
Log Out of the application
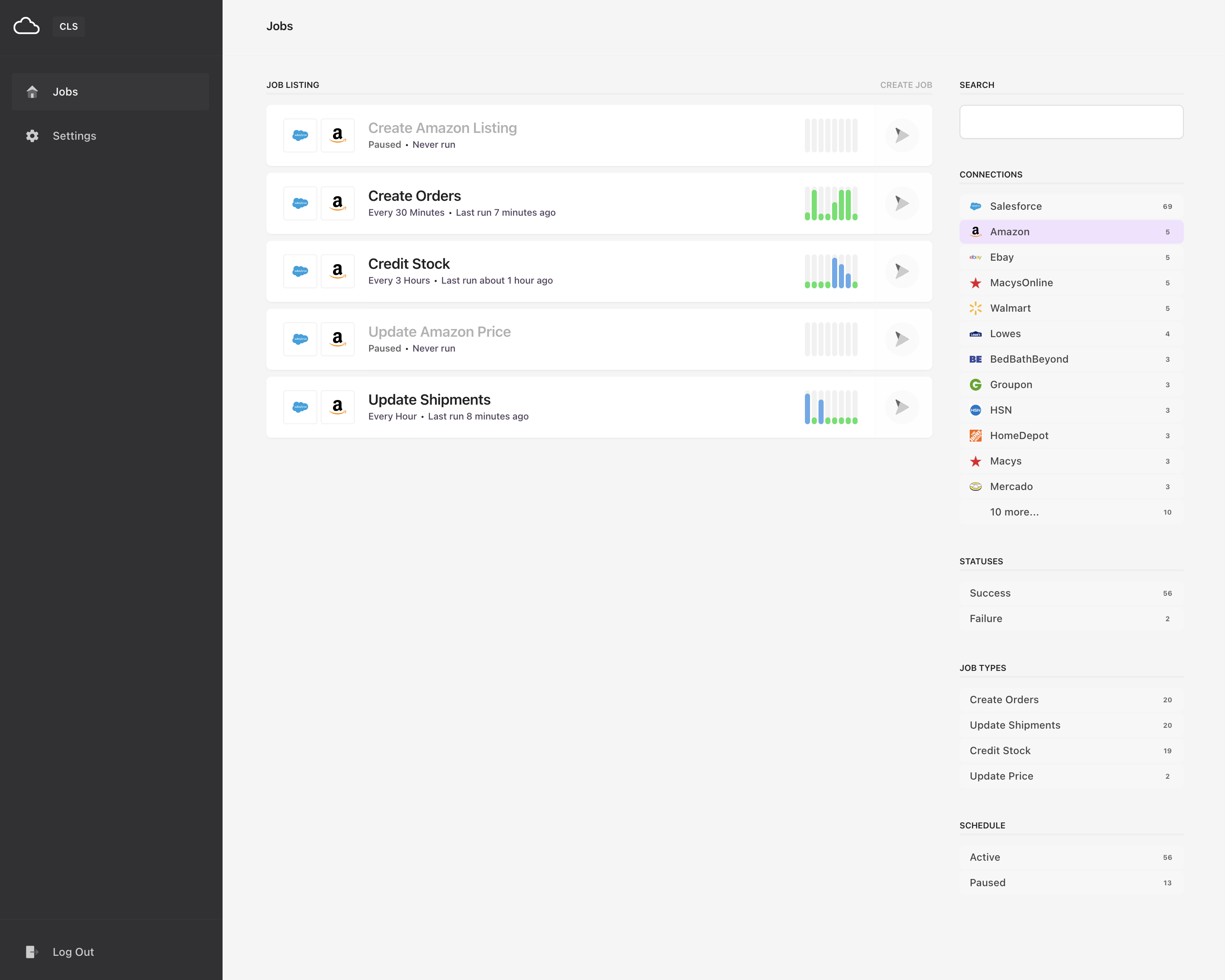coord(73,952)
